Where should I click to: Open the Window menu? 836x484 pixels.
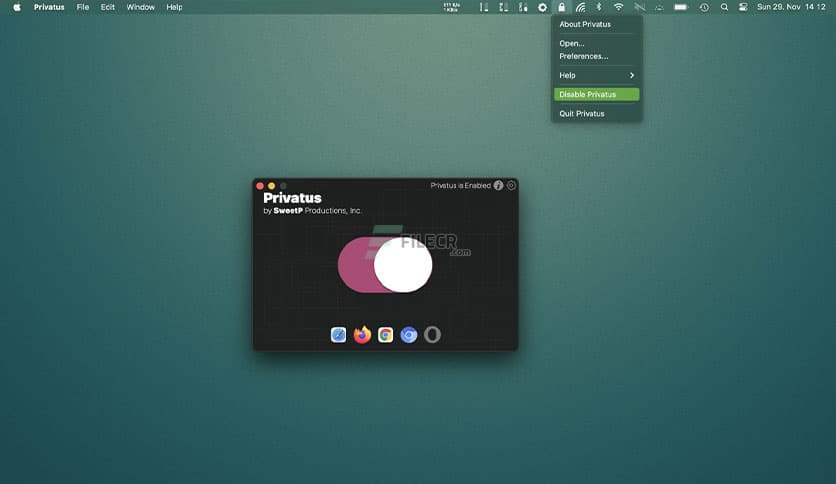coord(141,7)
